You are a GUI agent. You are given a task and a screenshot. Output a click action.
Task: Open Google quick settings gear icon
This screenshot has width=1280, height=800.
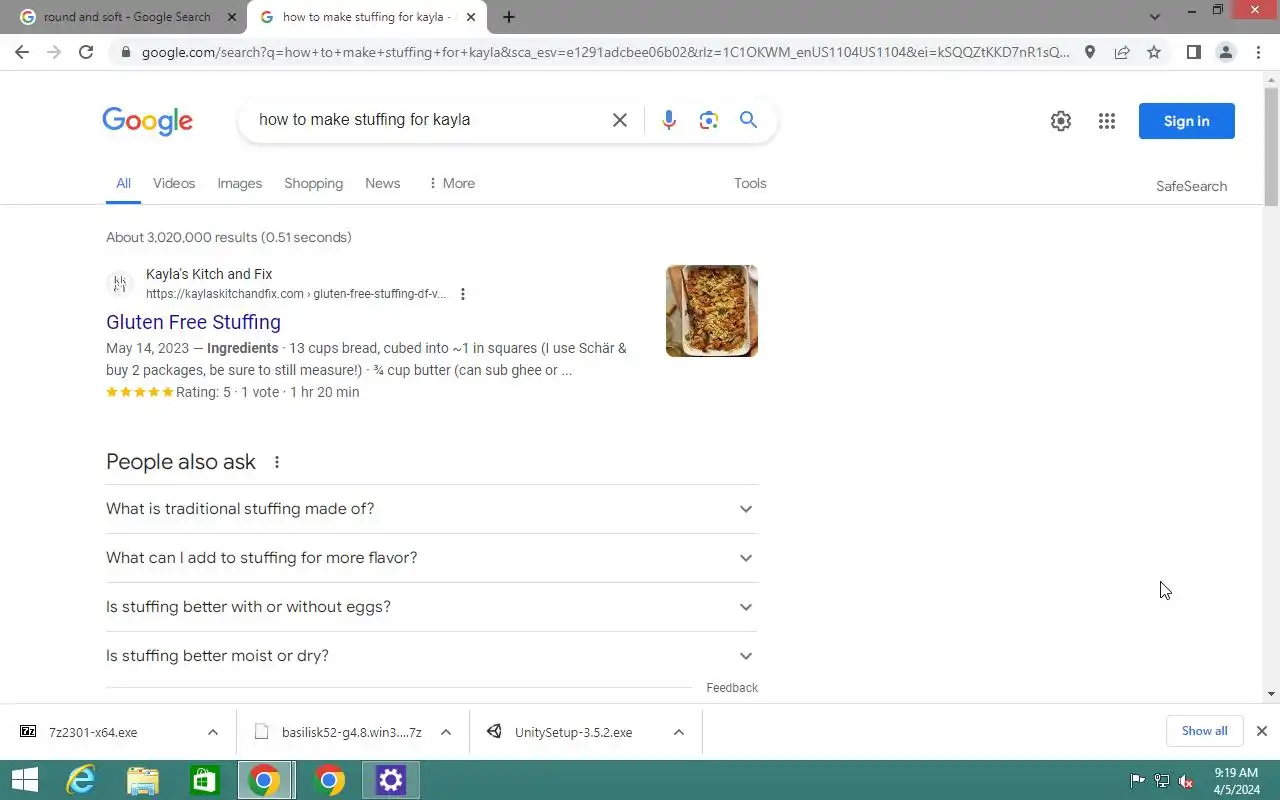click(1061, 121)
